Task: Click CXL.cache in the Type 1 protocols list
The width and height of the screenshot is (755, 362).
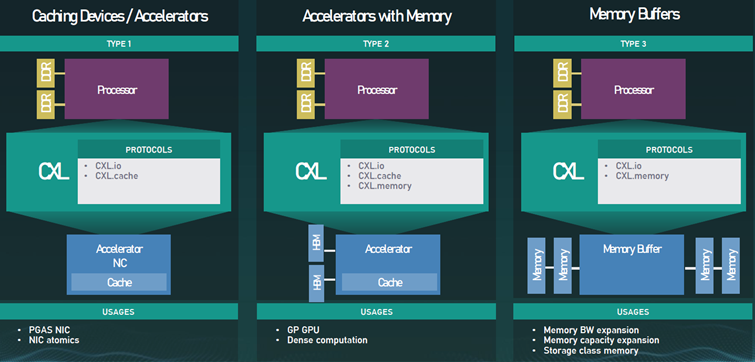Action: pyautogui.click(x=116, y=176)
